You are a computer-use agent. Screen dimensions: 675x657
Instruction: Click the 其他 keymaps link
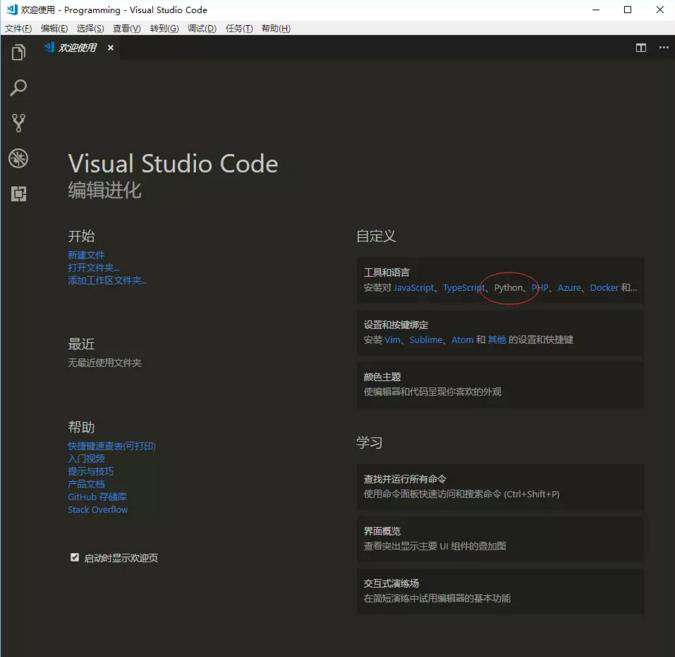496,340
